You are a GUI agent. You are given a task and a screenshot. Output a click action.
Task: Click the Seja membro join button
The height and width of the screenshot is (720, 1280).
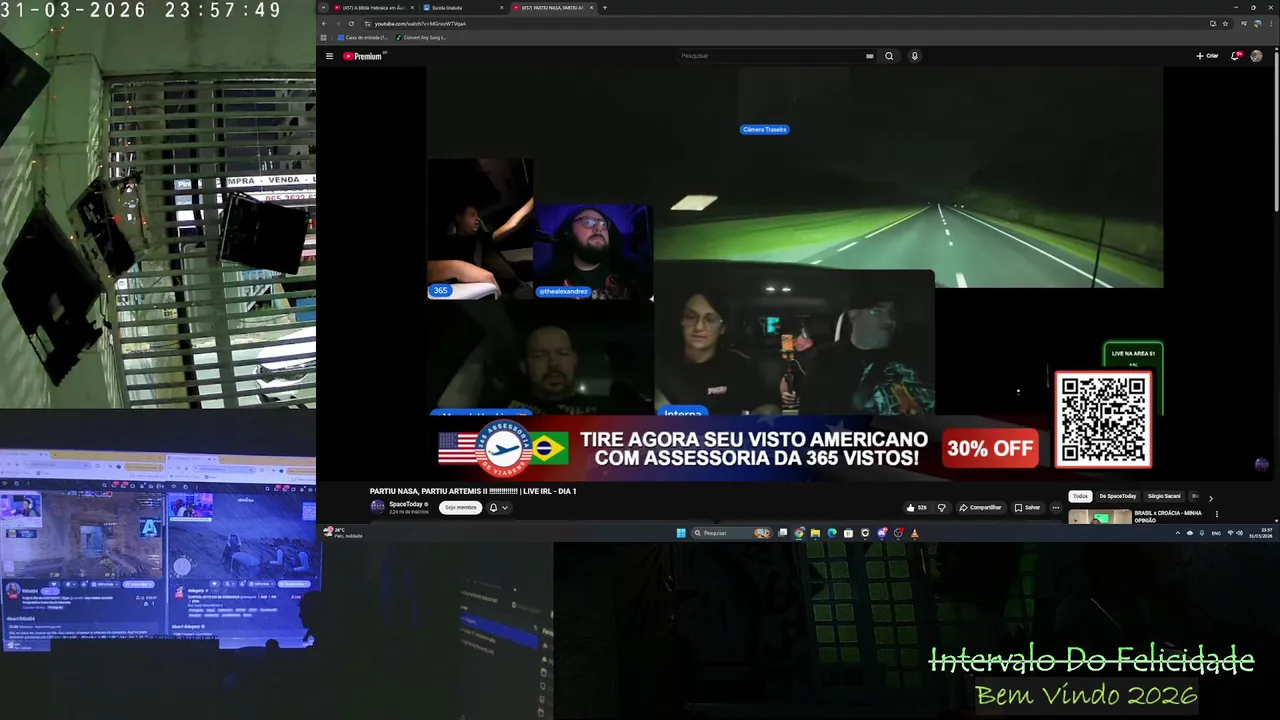click(460, 507)
